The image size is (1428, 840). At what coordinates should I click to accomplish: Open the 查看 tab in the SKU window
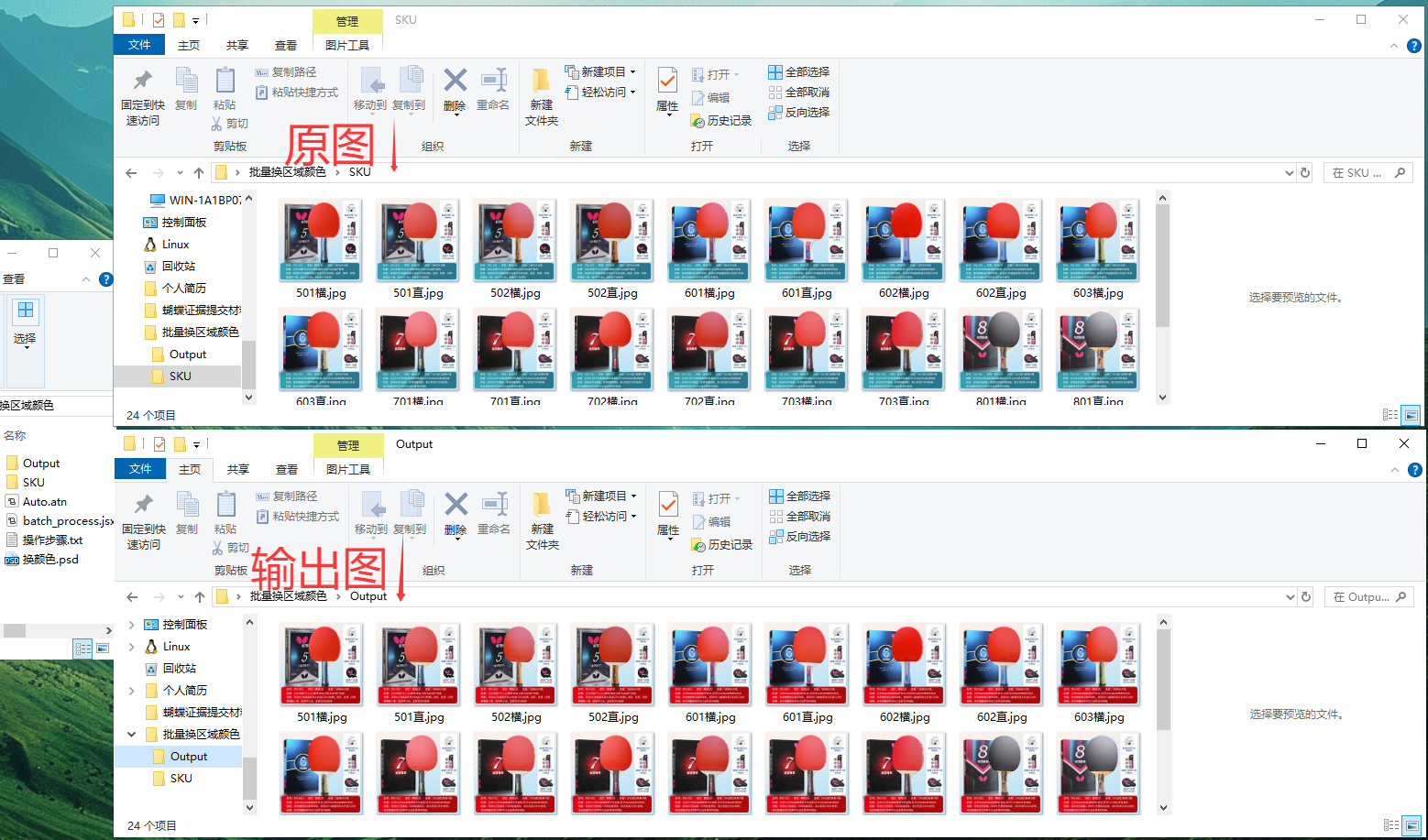286,45
